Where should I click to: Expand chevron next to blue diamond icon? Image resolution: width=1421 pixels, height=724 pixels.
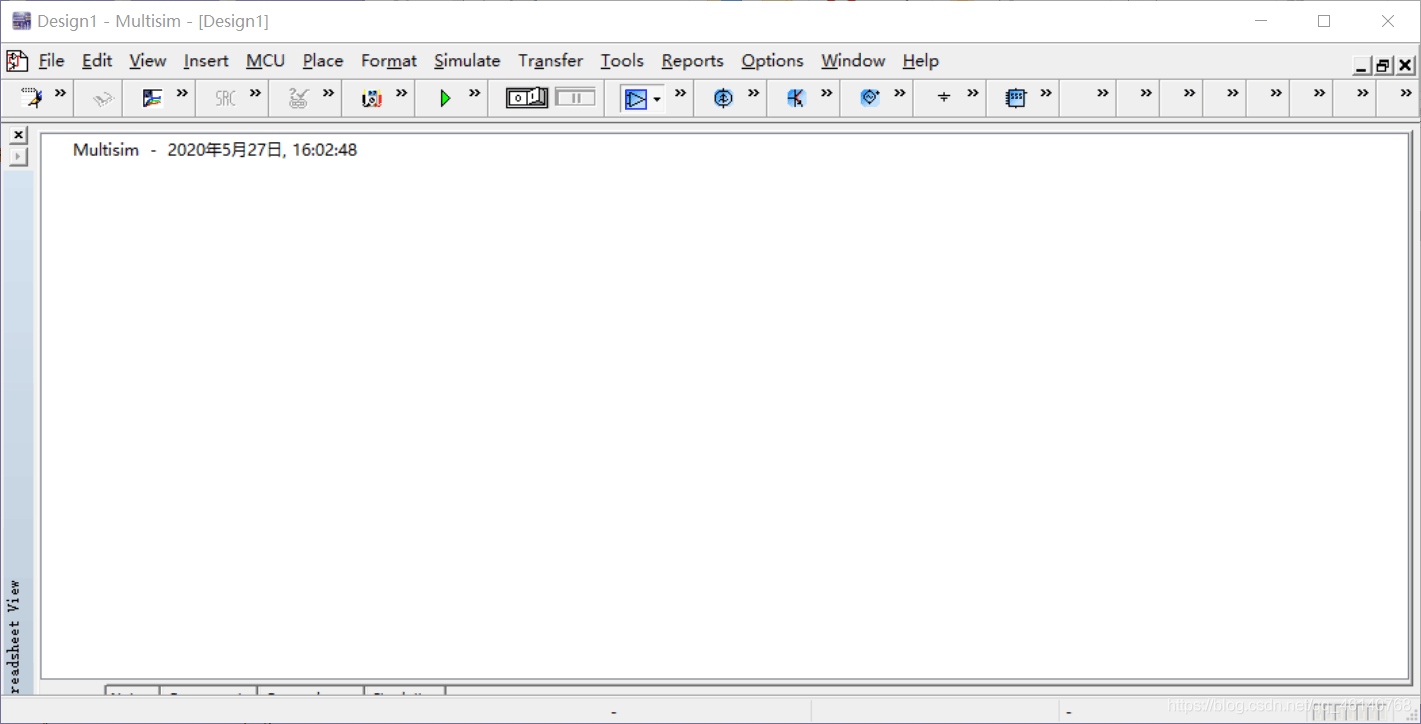pyautogui.click(x=899, y=93)
